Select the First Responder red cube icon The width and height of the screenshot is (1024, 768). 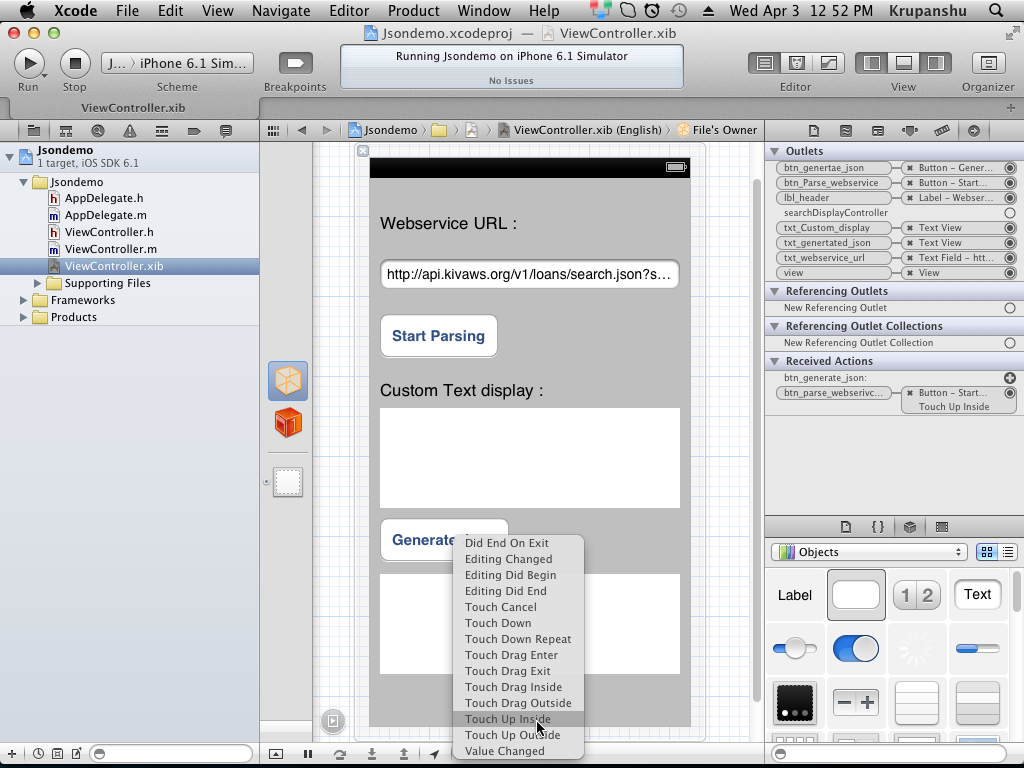(x=288, y=423)
